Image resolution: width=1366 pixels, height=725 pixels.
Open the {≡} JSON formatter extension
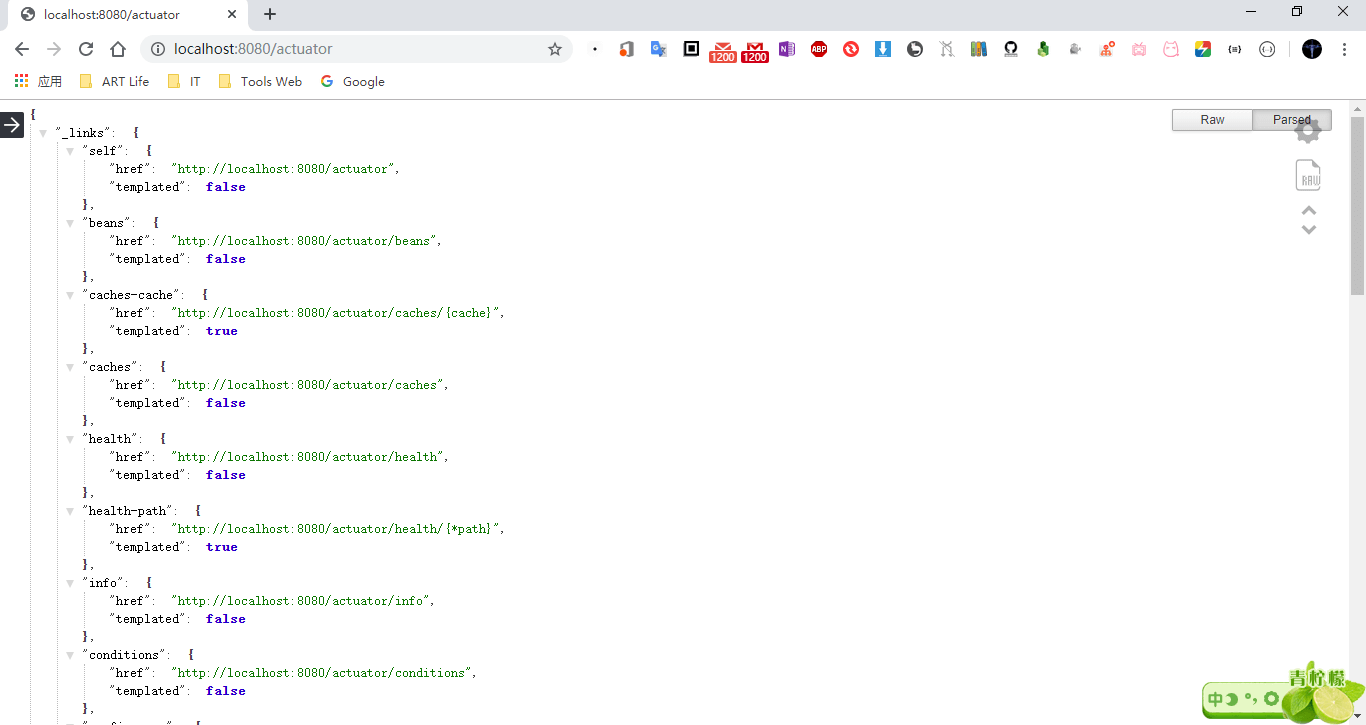click(1235, 49)
